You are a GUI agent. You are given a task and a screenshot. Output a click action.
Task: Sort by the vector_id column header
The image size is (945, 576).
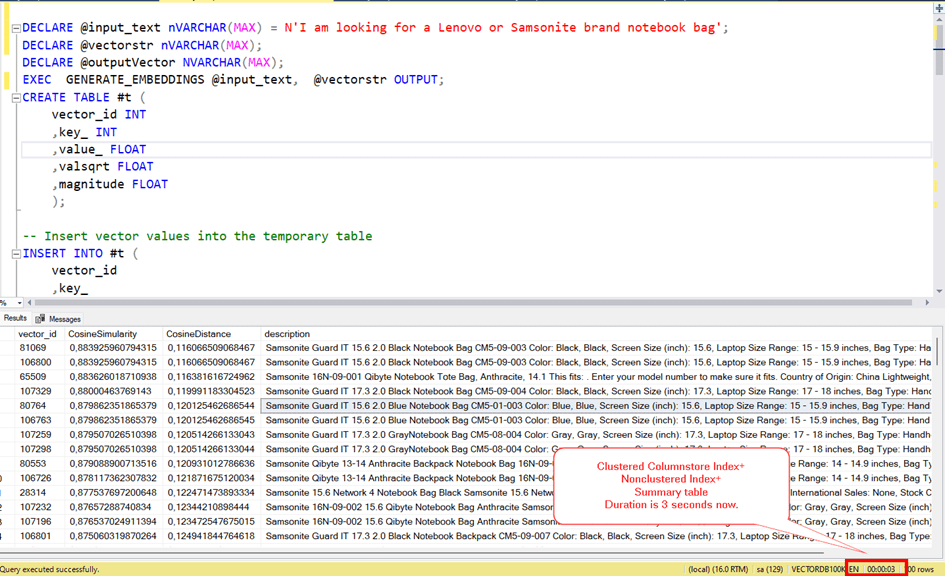[x=38, y=334]
